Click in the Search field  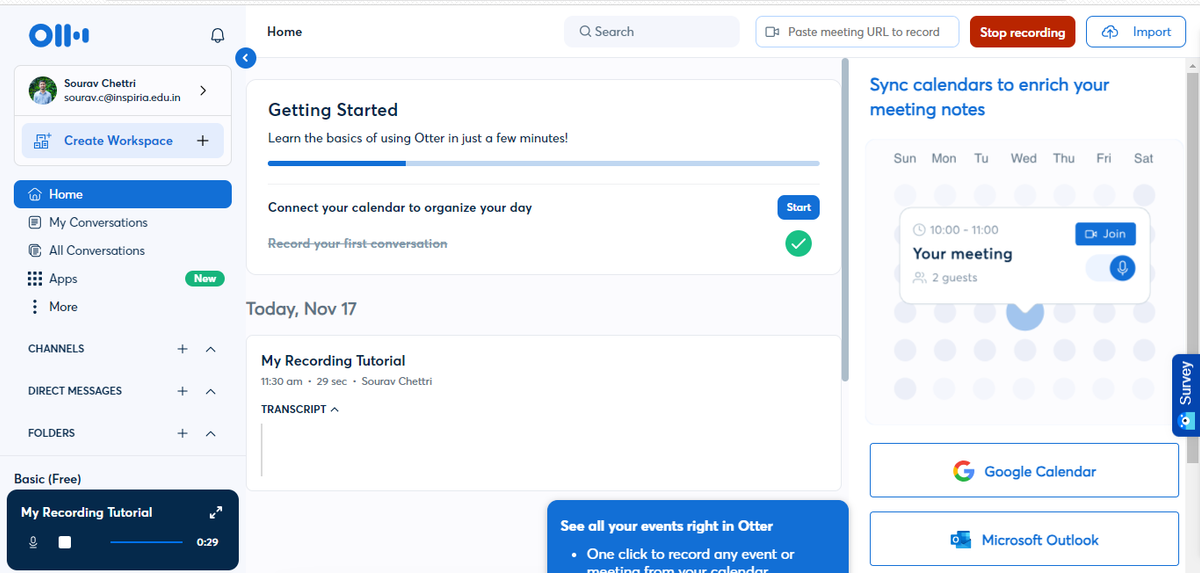pos(652,32)
